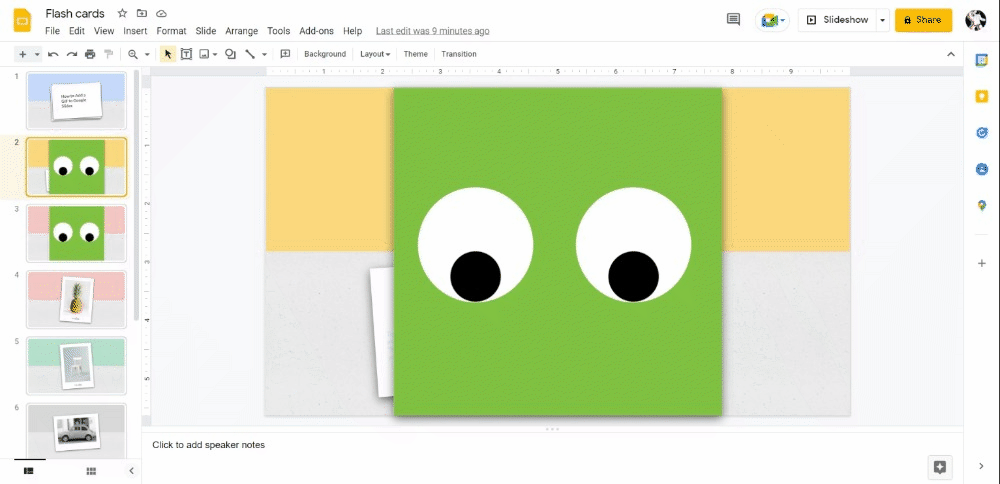Viewport: 1000px width, 484px height.
Task: Check the cloud document status icon
Action: click(161, 13)
